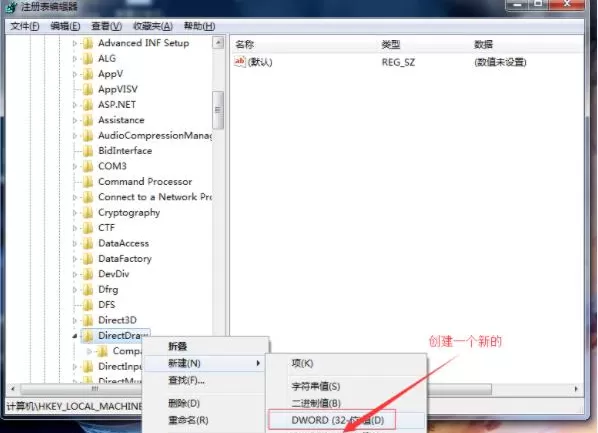Click the ASP.NET folder icon
Screen dimensions: 598x433
tap(88, 105)
